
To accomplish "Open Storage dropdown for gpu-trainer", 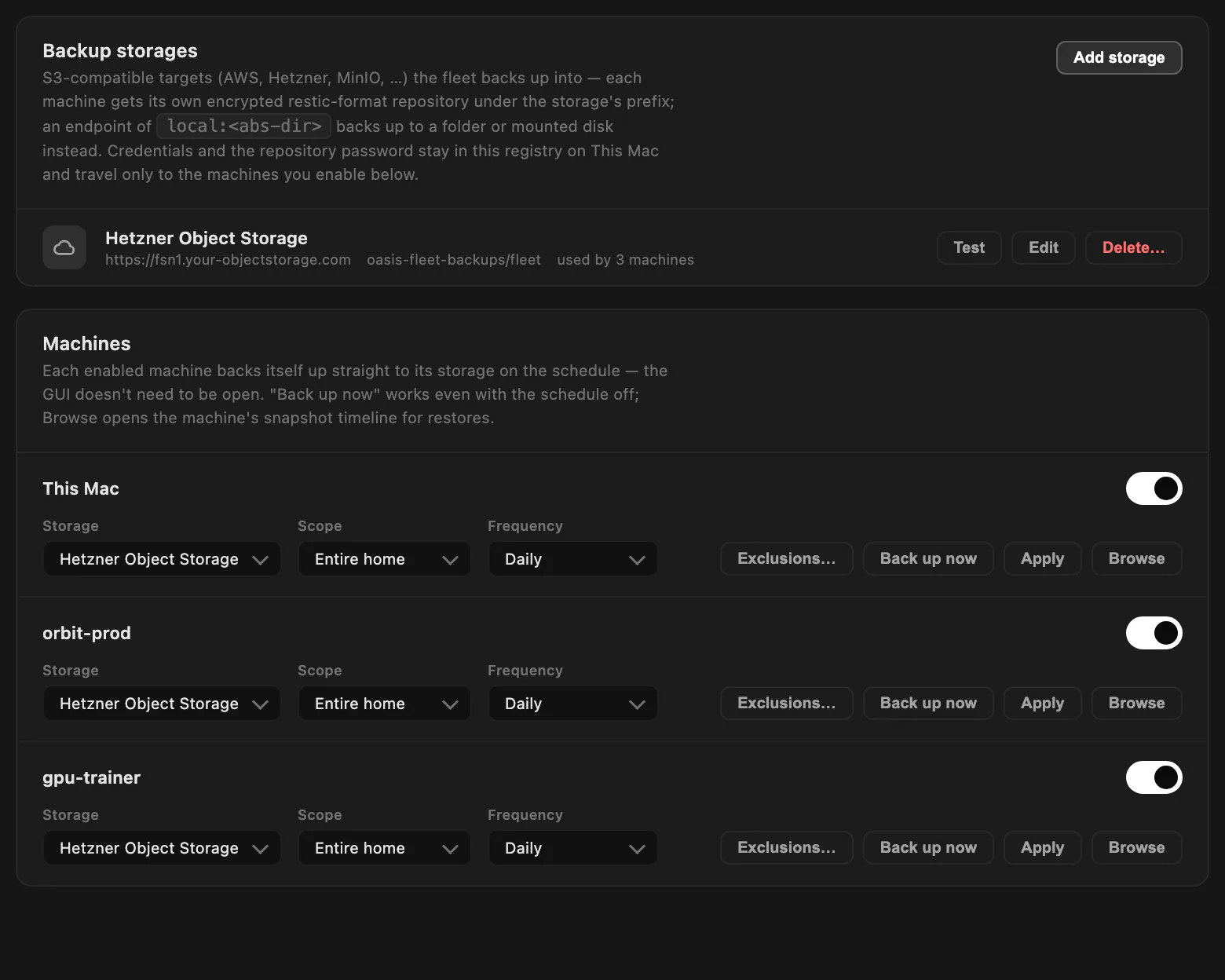I will (x=162, y=848).
